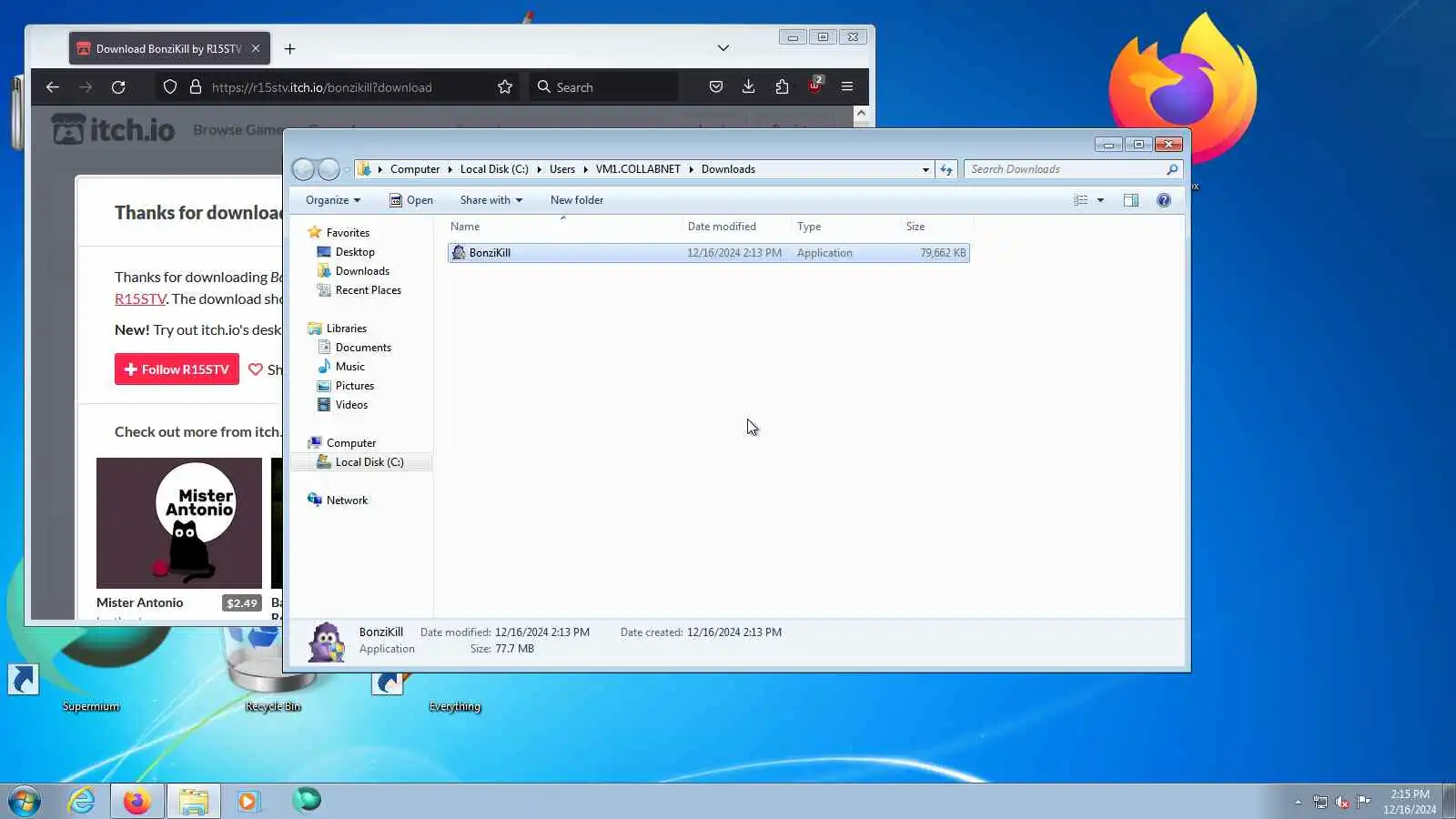The height and width of the screenshot is (819, 1456).
Task: Click Open in the Explorer toolbar
Action: coord(411,200)
